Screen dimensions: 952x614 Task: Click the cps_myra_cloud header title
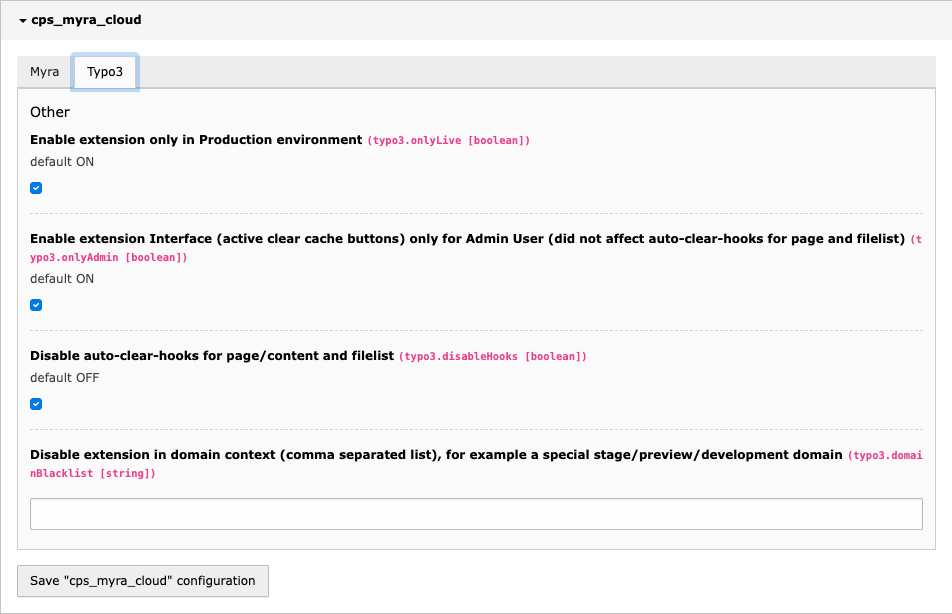pos(86,20)
